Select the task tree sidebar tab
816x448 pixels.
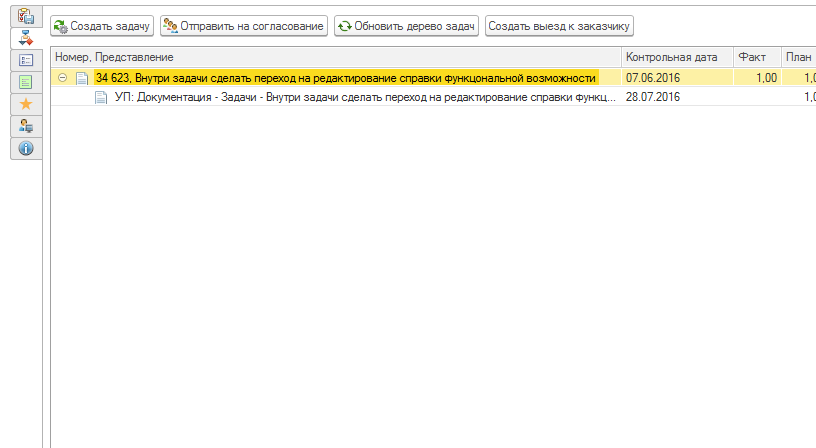pyautogui.click(x=27, y=38)
